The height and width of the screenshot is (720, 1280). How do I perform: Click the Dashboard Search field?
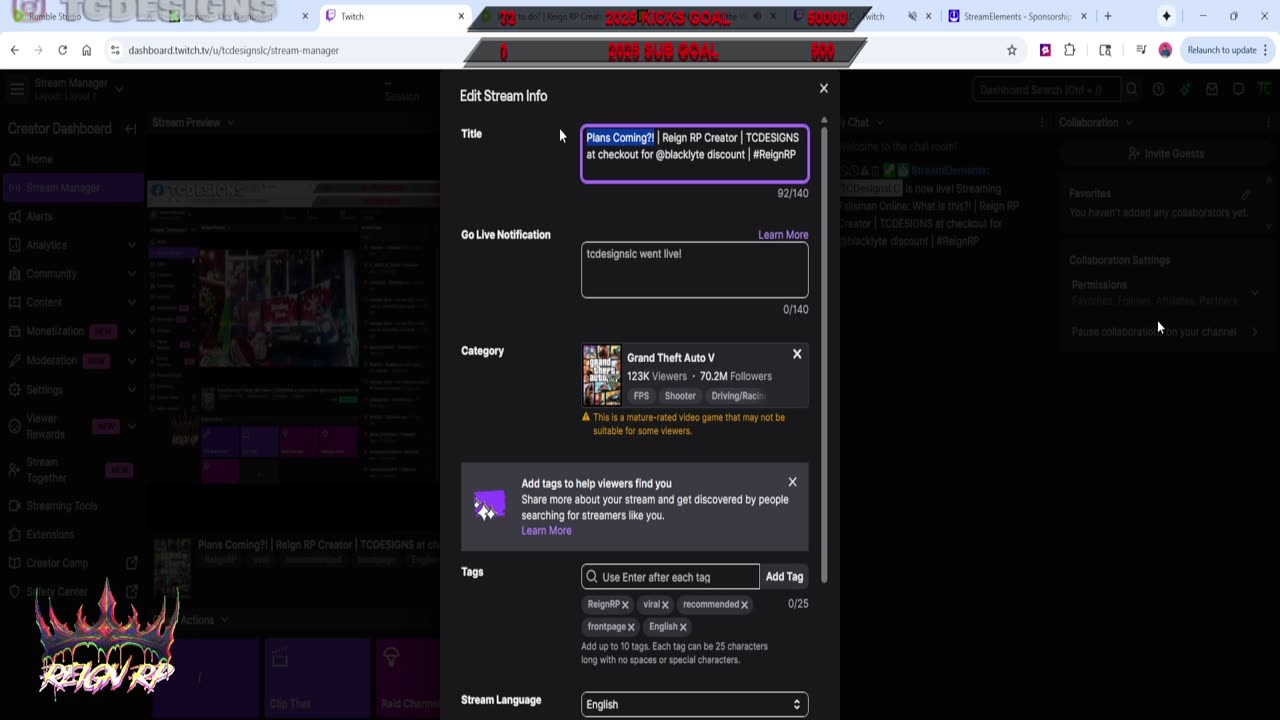1047,90
